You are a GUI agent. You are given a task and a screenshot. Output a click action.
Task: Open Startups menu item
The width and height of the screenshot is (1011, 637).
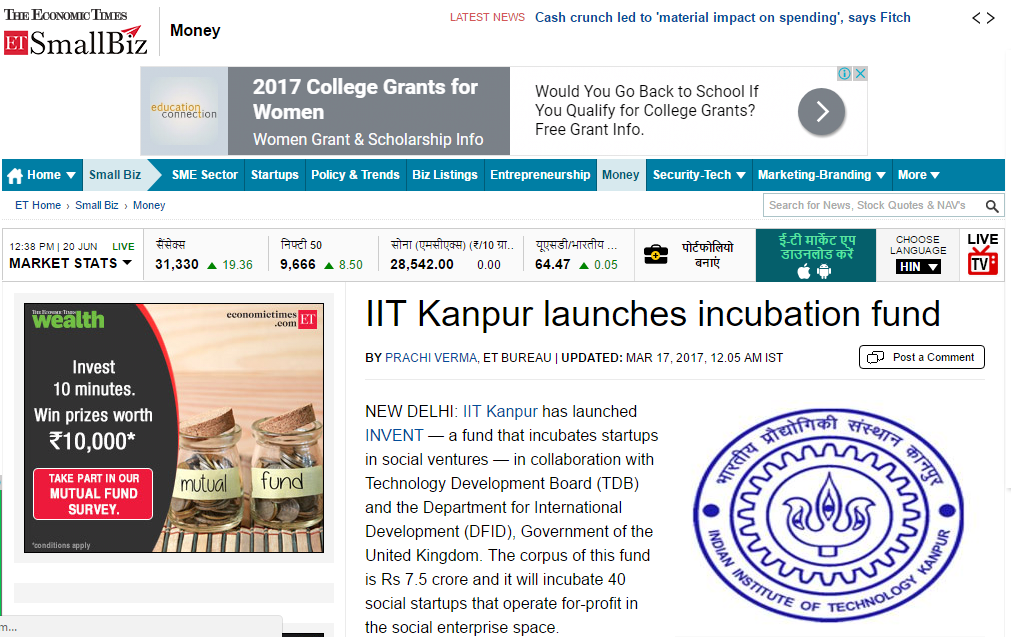tap(275, 175)
